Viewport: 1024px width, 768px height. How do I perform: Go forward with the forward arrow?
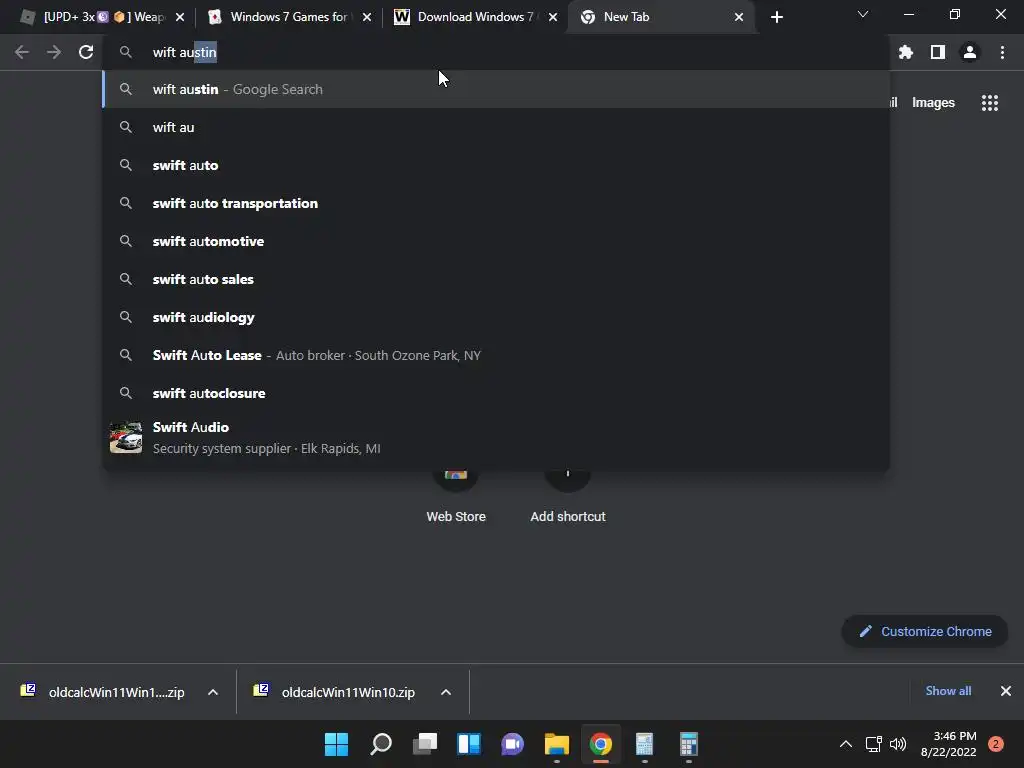54,52
